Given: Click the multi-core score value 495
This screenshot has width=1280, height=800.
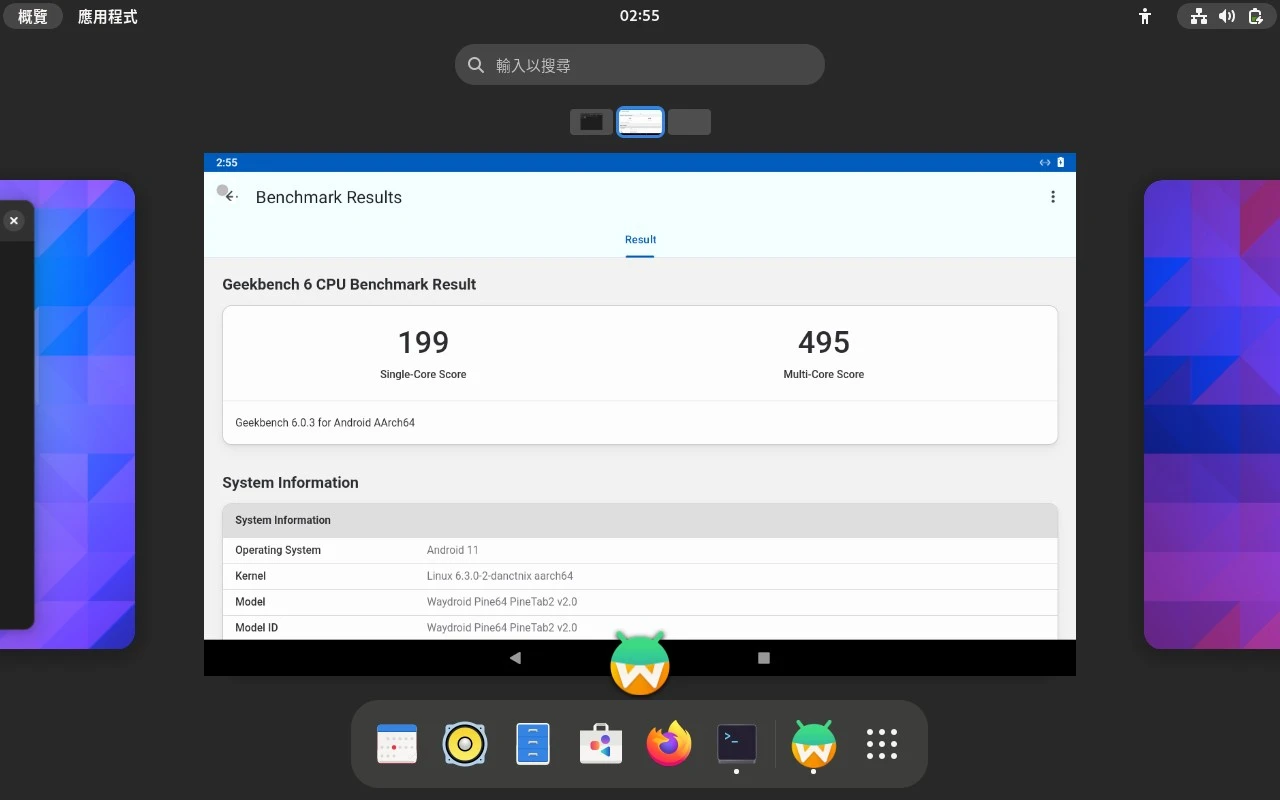Looking at the screenshot, I should [824, 342].
